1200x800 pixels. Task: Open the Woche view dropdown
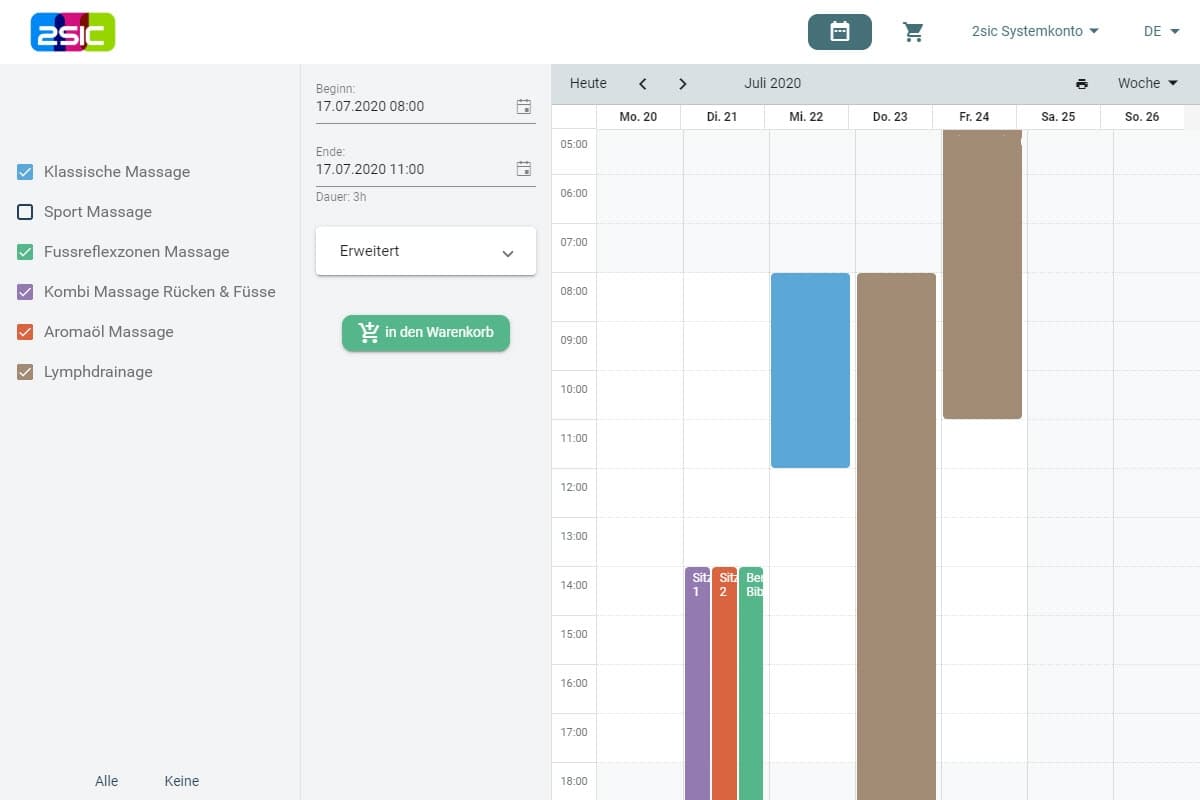pos(1147,84)
